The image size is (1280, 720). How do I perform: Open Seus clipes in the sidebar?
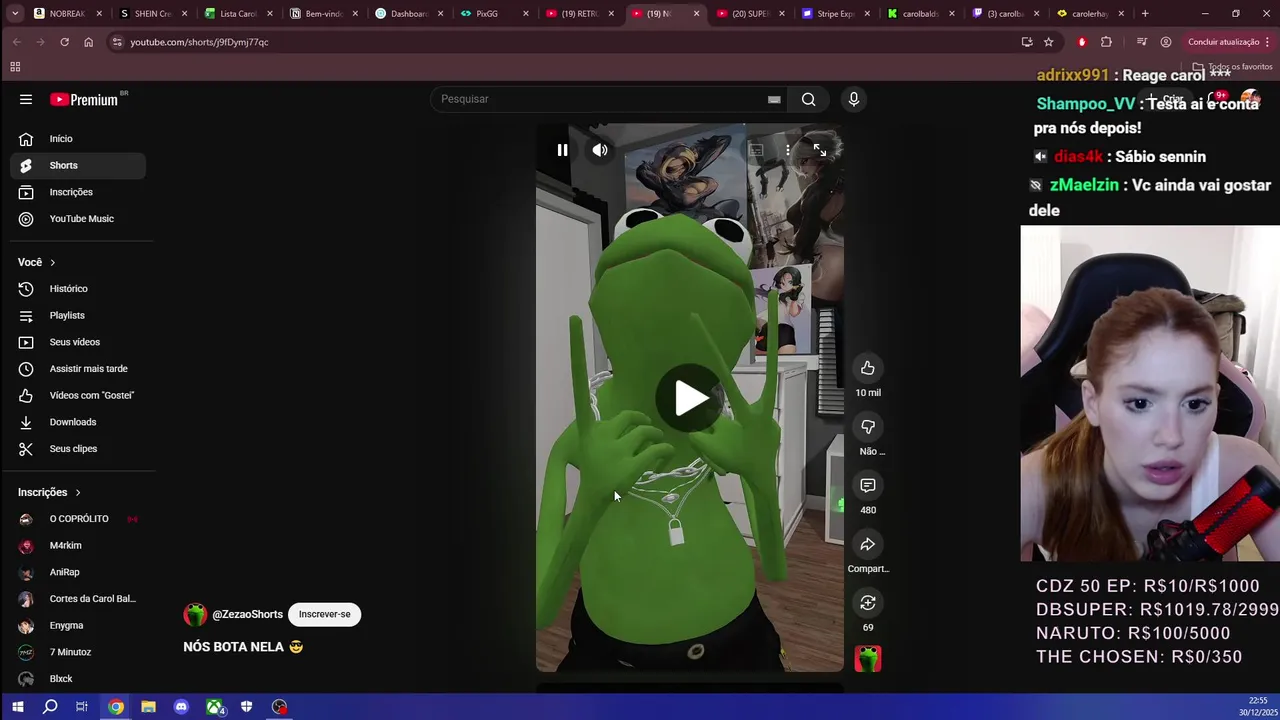click(x=78, y=449)
